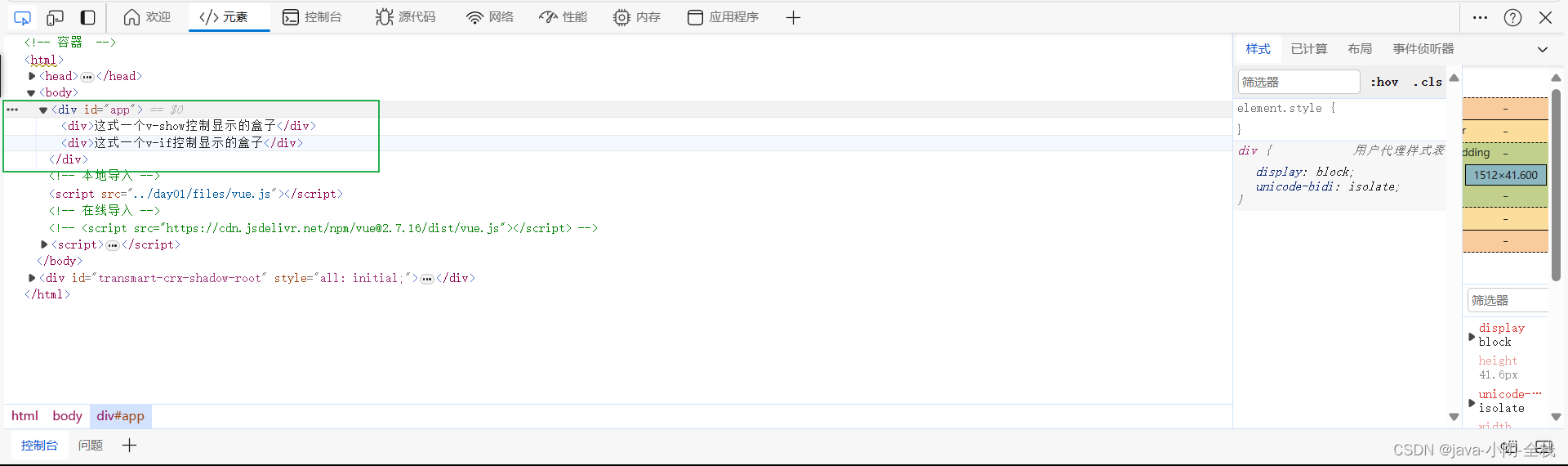Screen dimensions: 1568x466
Task: Open the 源代码 sources tab
Action: coord(405,17)
